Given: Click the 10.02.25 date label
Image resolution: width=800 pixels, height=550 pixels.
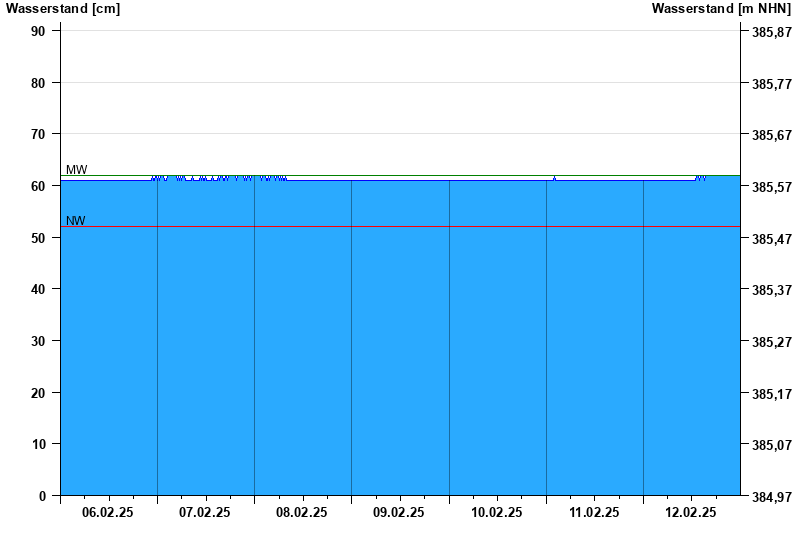Looking at the screenshot, I should (497, 513).
